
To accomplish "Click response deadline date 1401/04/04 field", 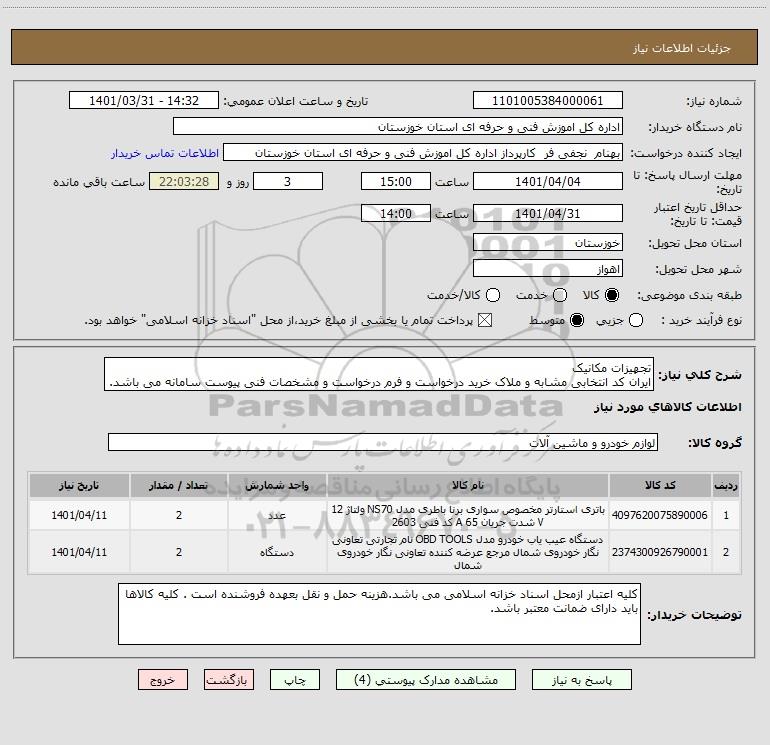I will coord(548,181).
